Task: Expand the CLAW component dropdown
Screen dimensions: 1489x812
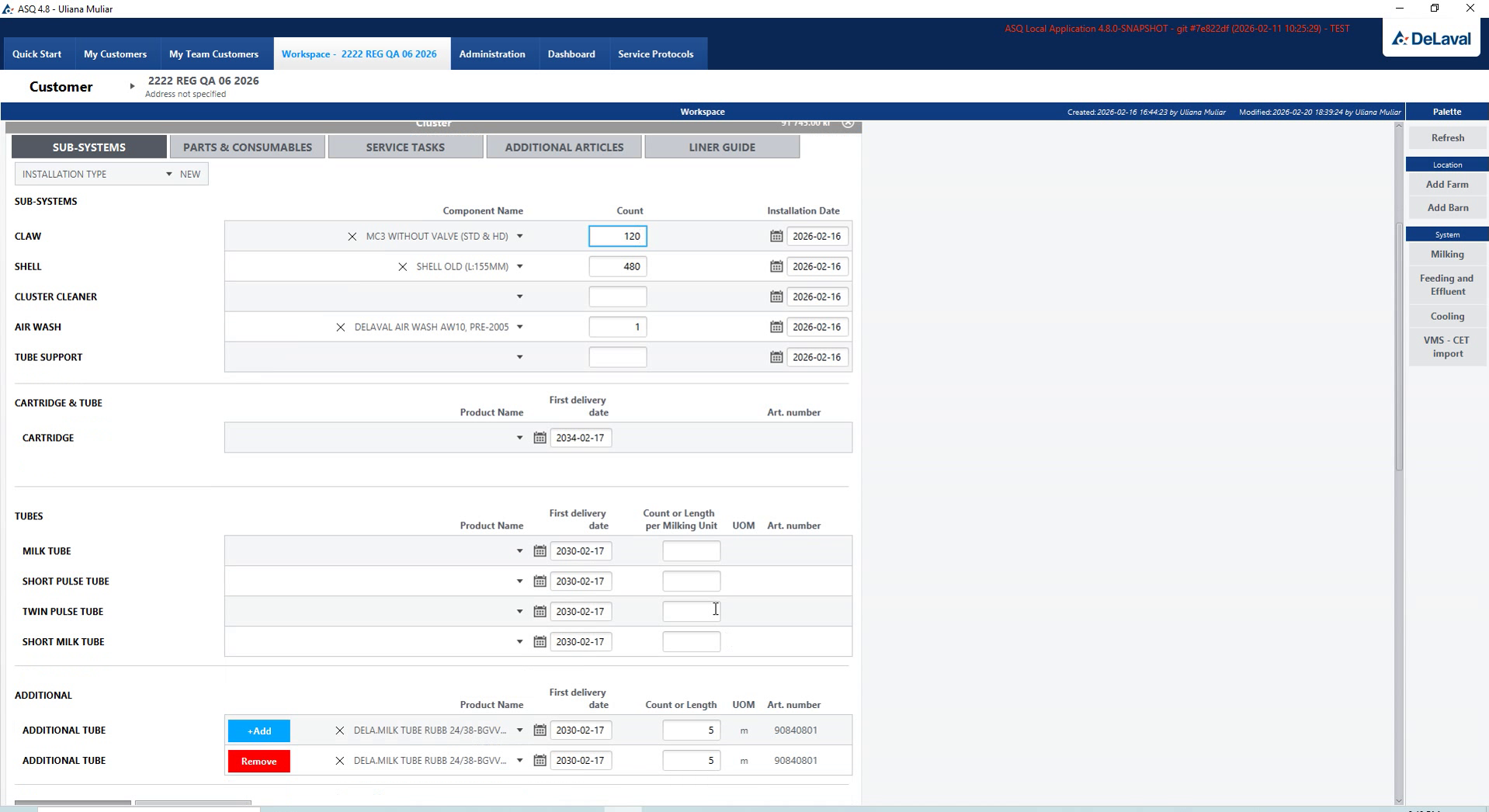Action: pos(519,236)
